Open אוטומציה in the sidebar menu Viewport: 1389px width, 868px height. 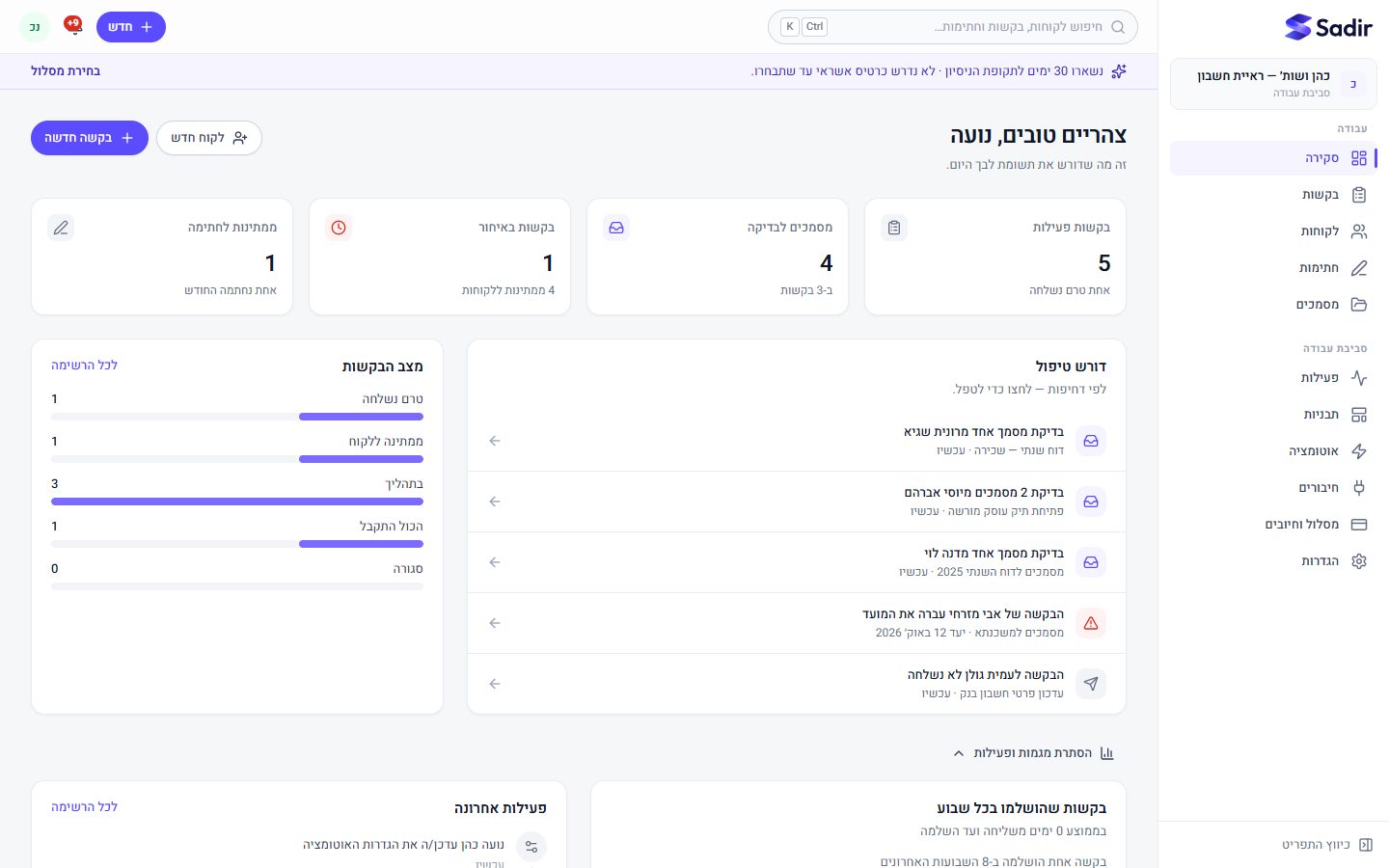coord(1273,451)
